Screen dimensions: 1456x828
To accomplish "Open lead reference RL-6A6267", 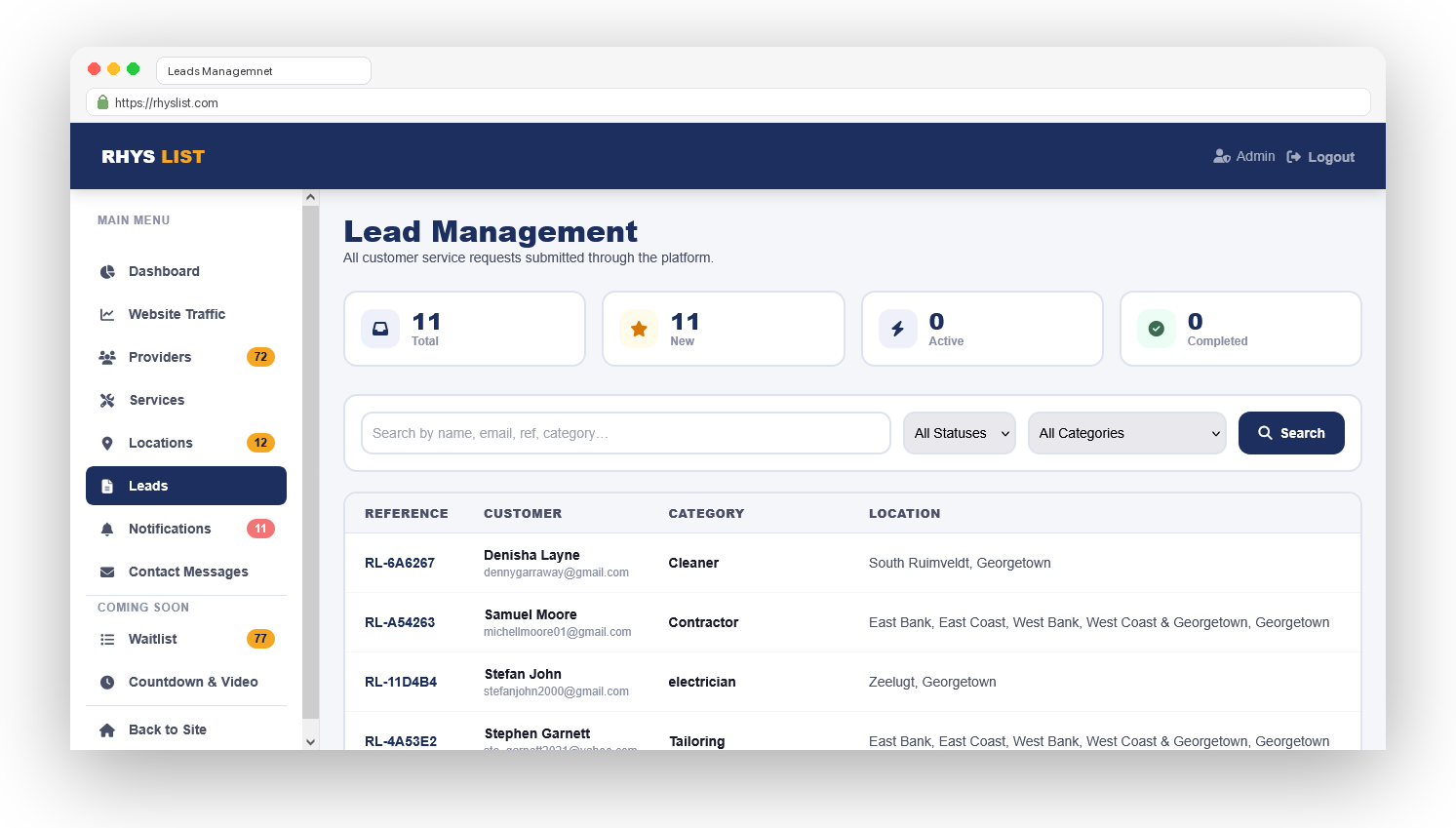I will 400,563.
